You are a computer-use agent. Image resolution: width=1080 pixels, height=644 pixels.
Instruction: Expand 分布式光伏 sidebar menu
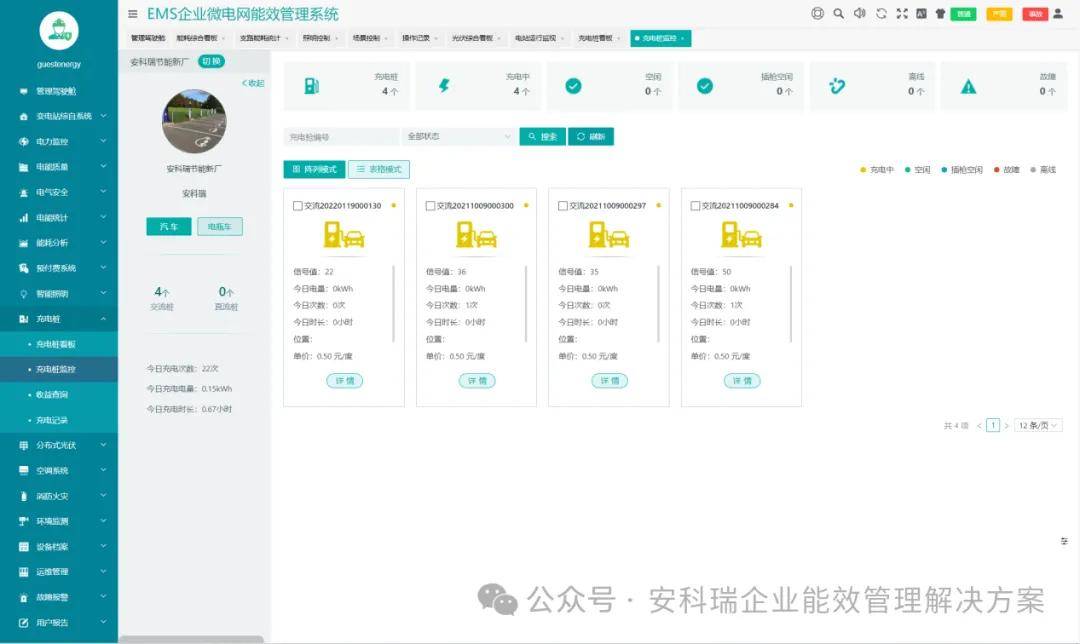(x=59, y=446)
